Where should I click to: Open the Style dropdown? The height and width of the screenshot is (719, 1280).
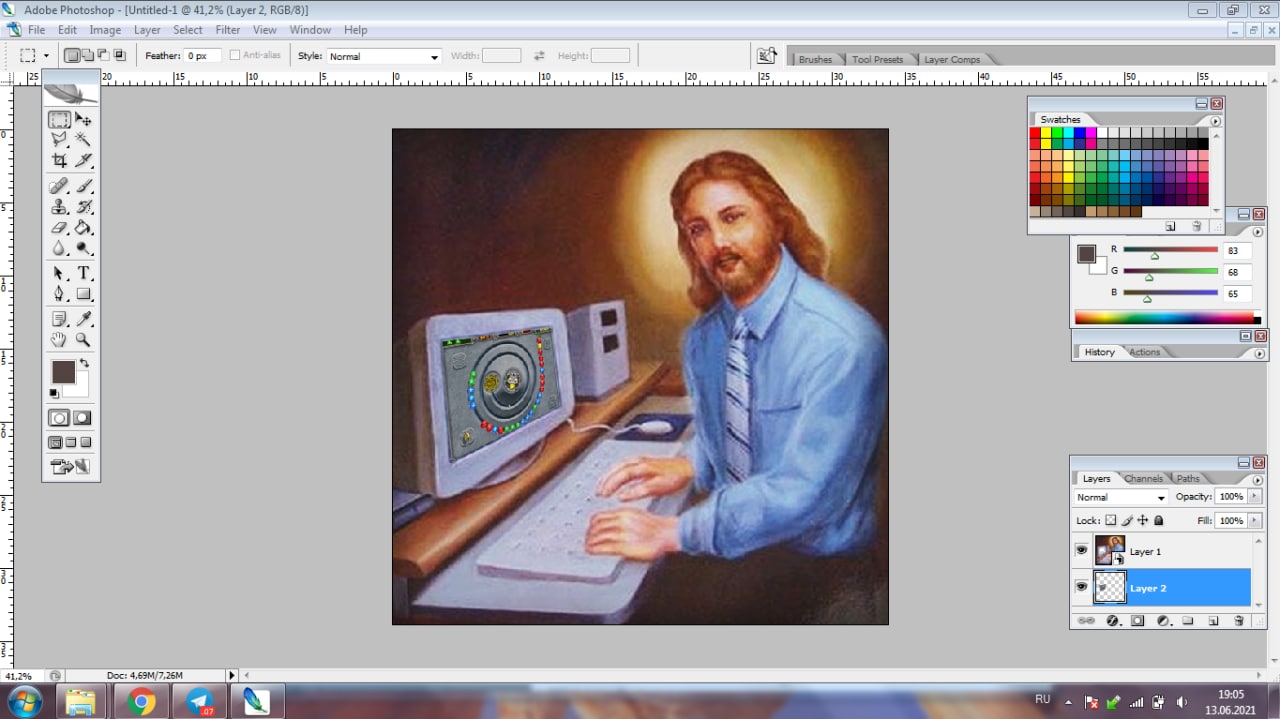(384, 57)
